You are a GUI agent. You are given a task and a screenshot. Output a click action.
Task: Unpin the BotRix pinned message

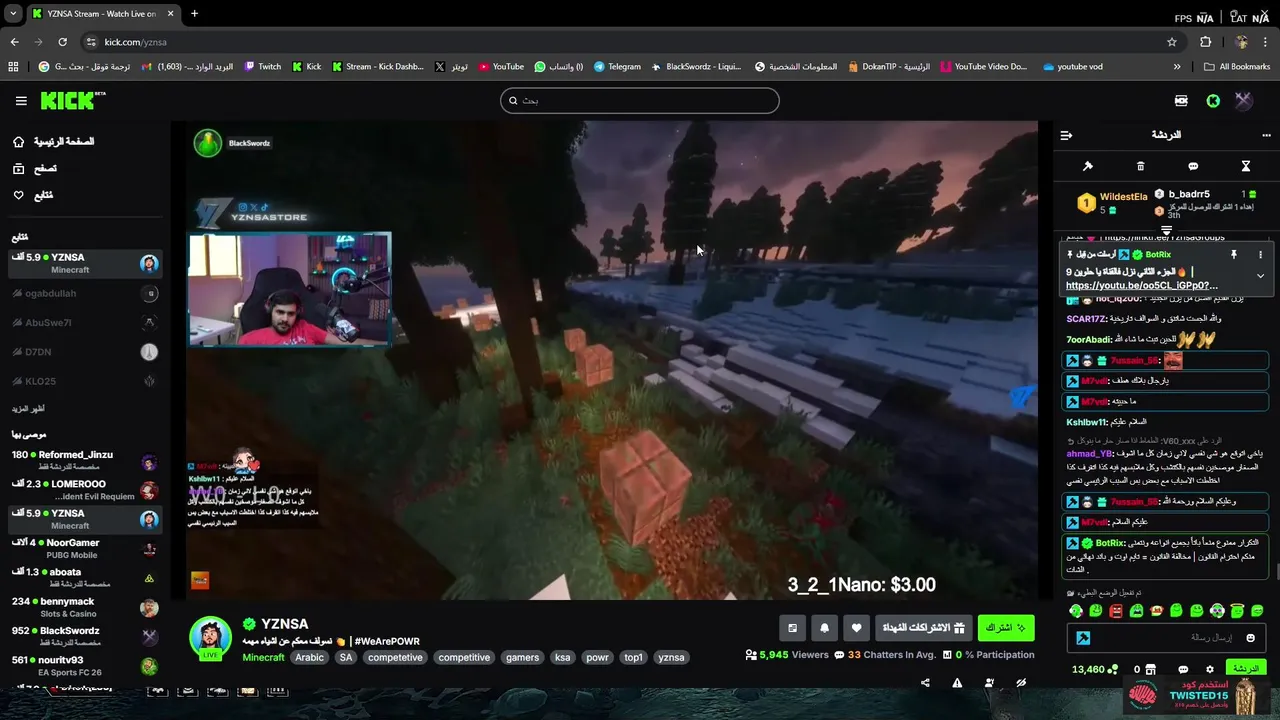[x=1234, y=255]
